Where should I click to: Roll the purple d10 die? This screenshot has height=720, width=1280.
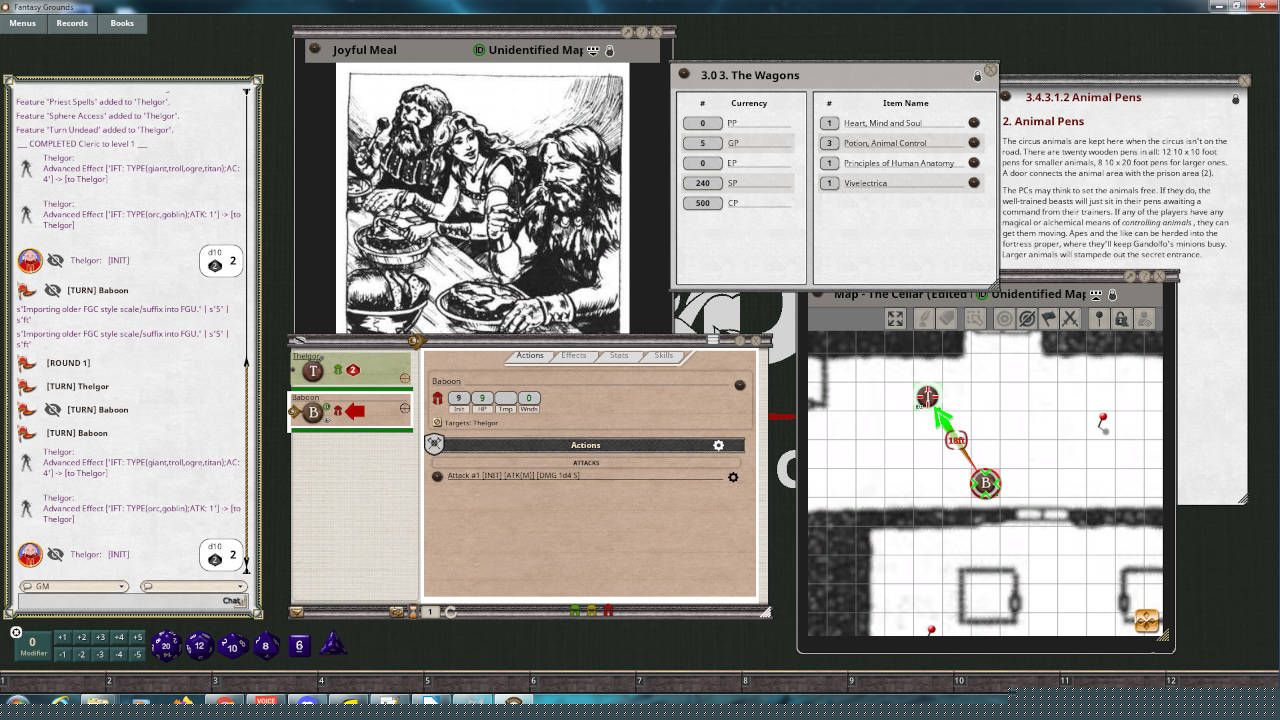click(x=233, y=646)
